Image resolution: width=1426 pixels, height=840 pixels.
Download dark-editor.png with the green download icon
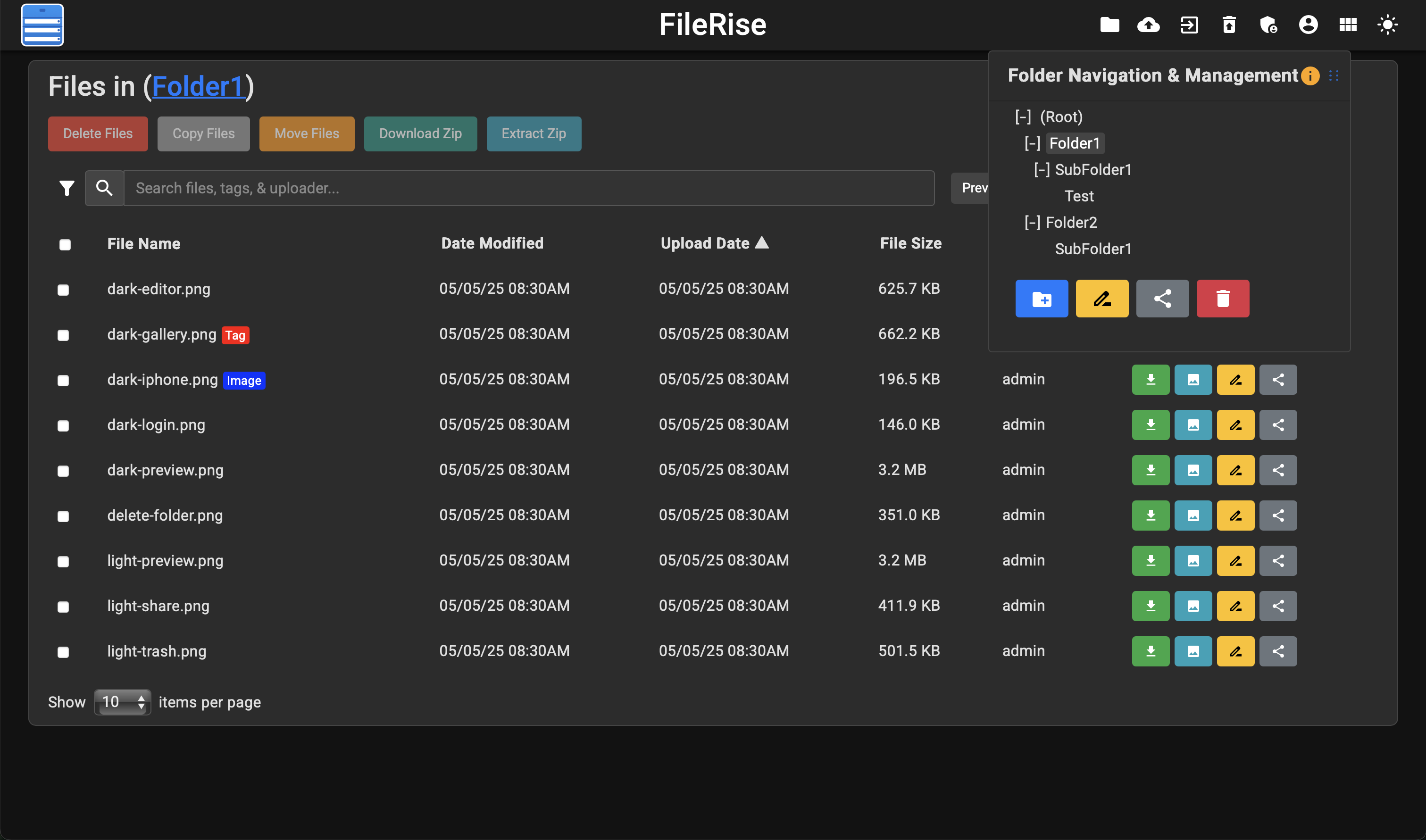[x=1151, y=289]
